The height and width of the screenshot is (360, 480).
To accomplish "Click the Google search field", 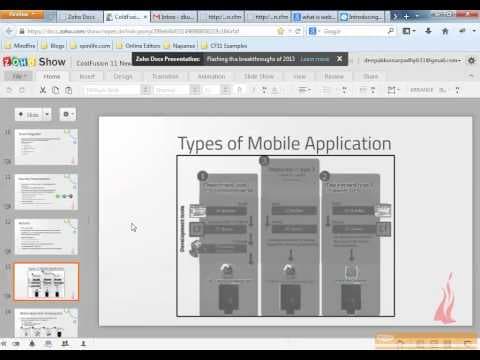I will tap(353, 31).
